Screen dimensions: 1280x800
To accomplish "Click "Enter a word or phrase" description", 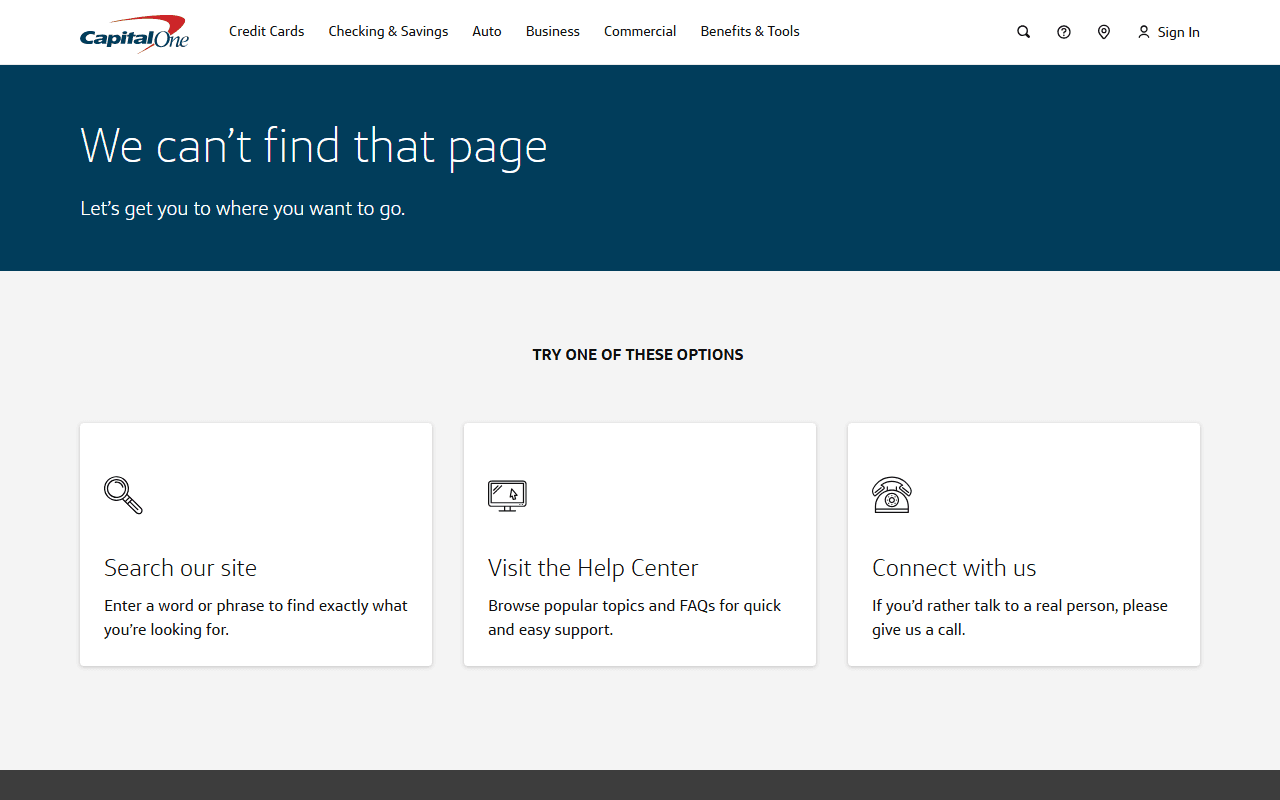I will point(256,618).
